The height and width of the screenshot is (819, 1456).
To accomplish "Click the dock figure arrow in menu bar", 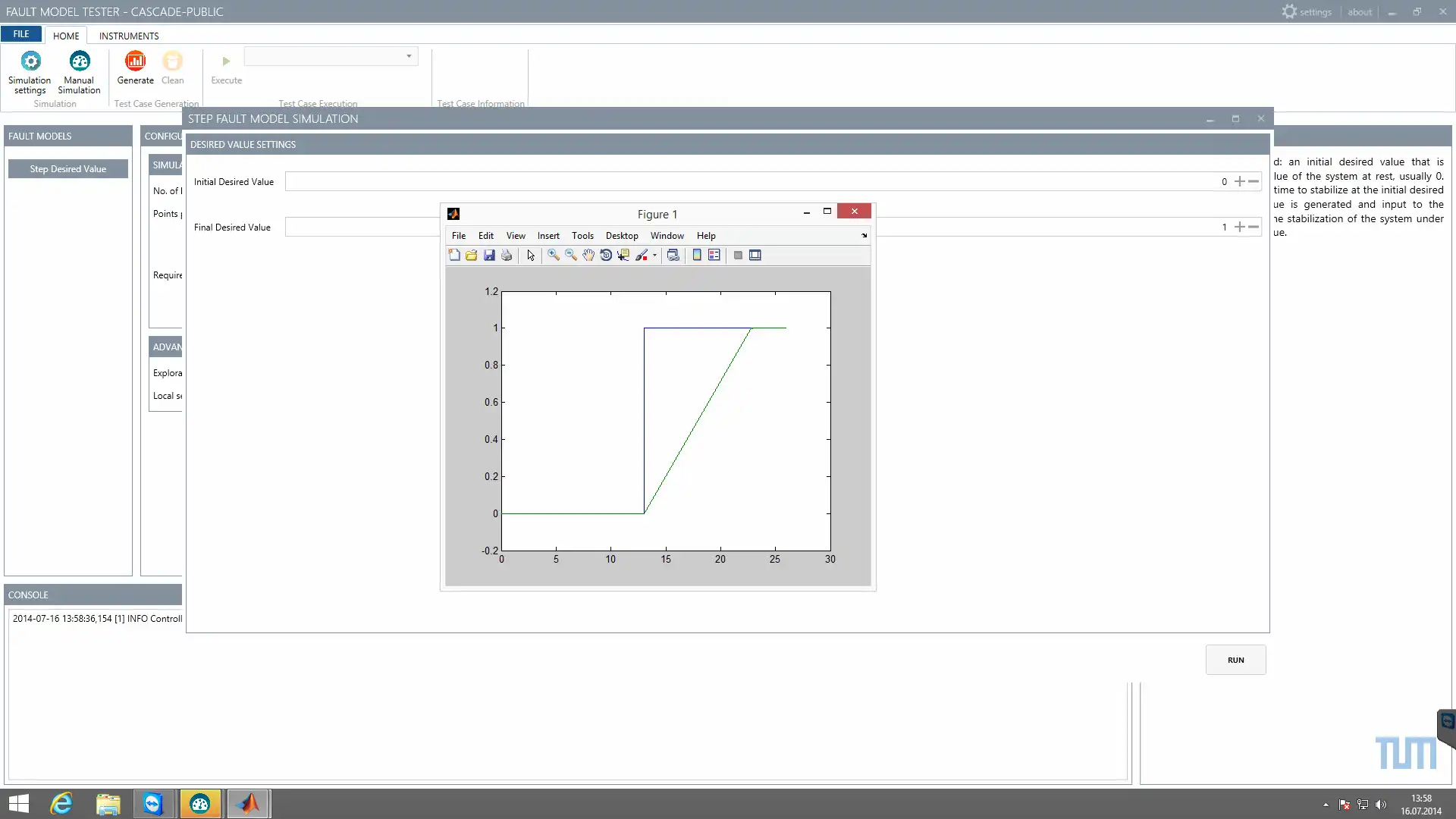I will pyautogui.click(x=864, y=236).
